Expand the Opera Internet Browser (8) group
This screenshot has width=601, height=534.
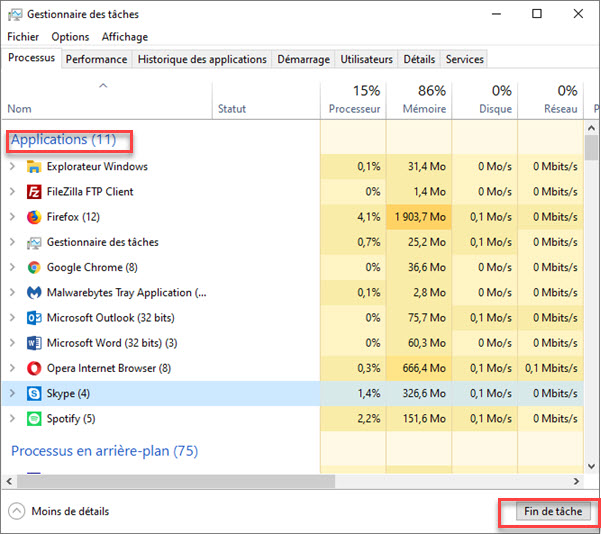pyautogui.click(x=12, y=368)
